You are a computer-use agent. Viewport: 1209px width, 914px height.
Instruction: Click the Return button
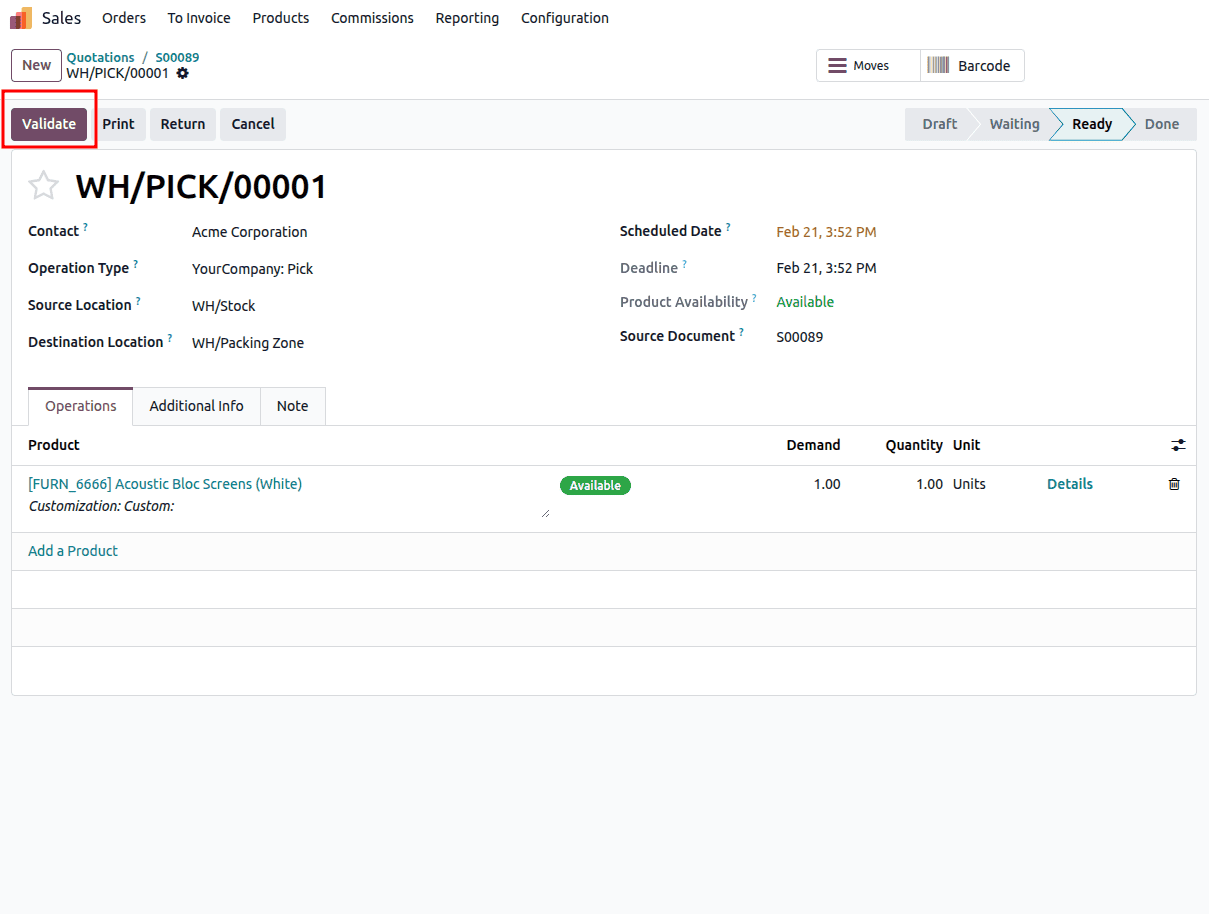click(183, 124)
